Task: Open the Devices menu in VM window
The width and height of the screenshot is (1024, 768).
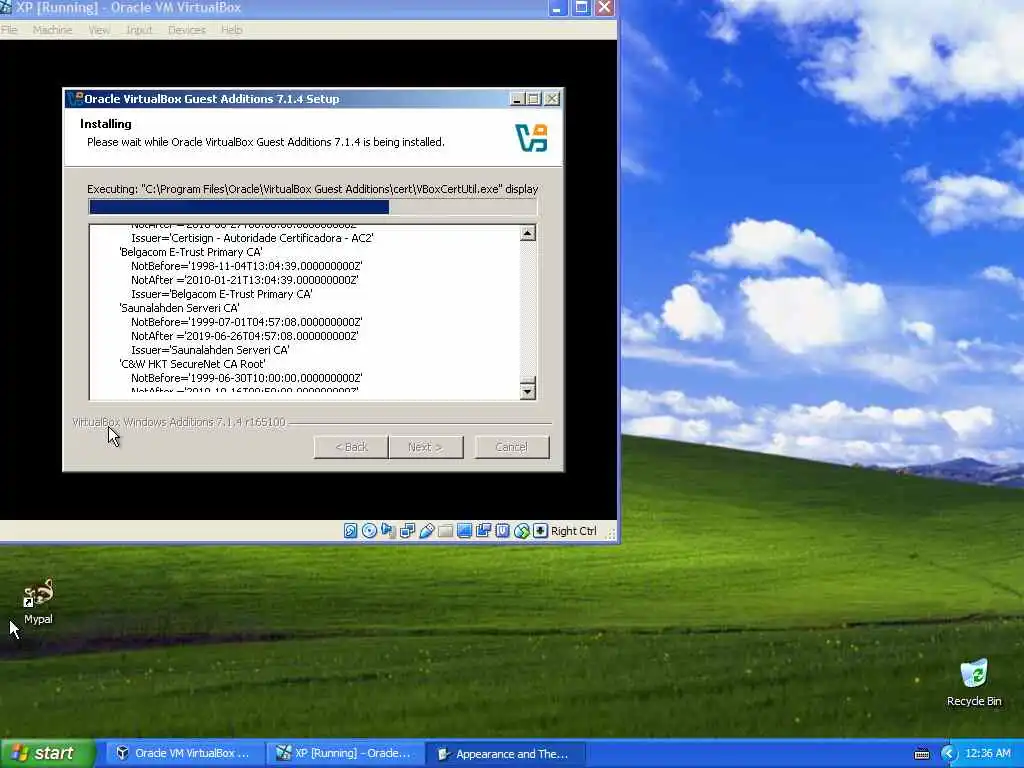Action: tap(187, 30)
